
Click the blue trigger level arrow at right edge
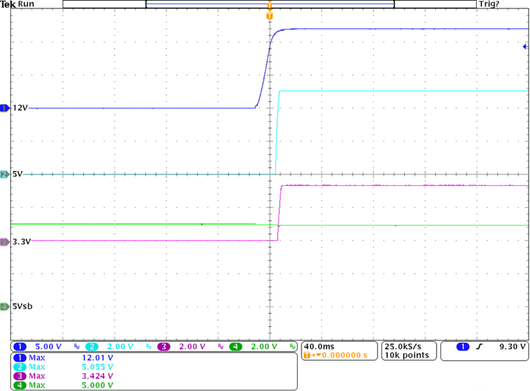(x=525, y=47)
